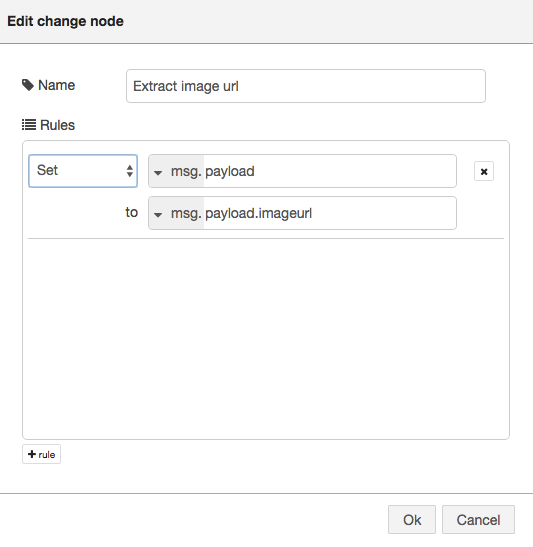
Task: Click the list icon beside Rules
Action: 29,125
